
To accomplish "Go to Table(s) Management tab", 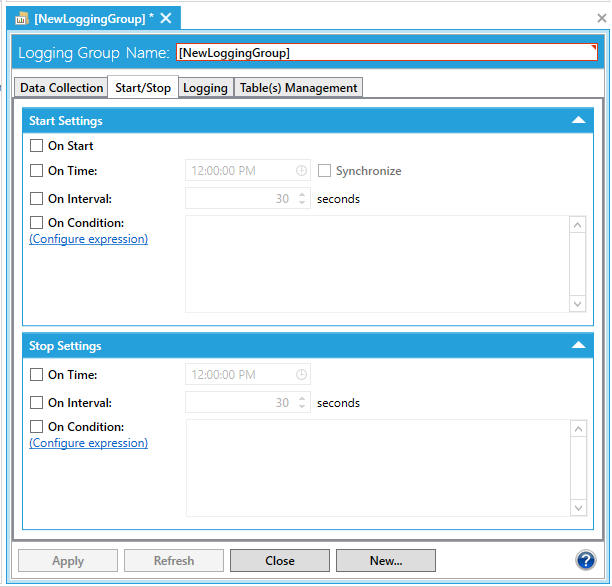I will [298, 87].
